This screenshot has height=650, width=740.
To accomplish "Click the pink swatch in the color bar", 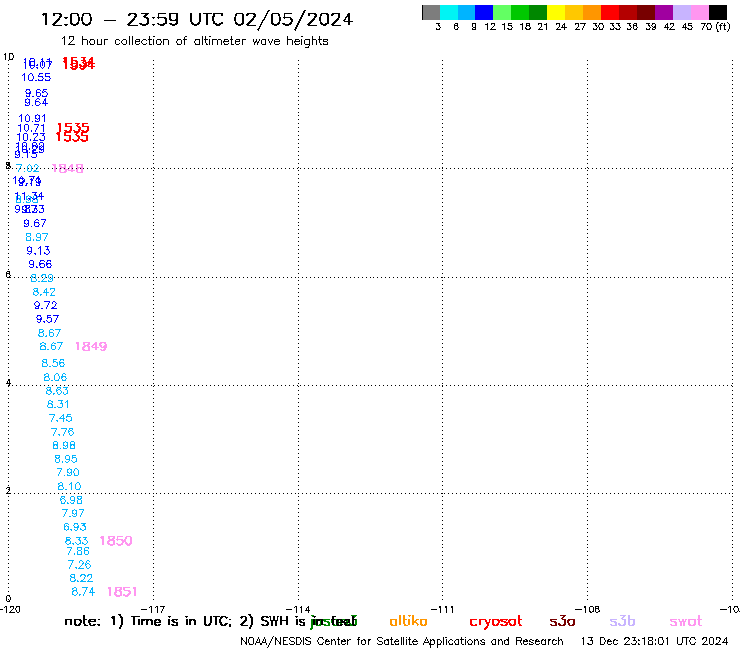I will tap(699, 12).
